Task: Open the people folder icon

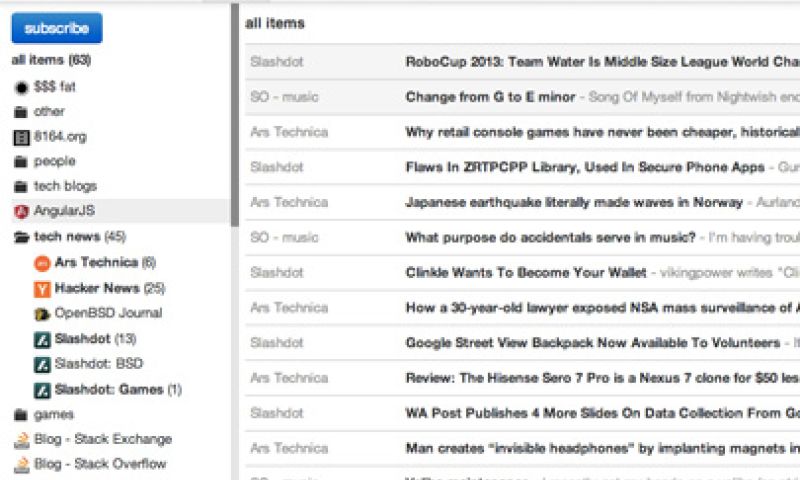Action: tap(20, 162)
